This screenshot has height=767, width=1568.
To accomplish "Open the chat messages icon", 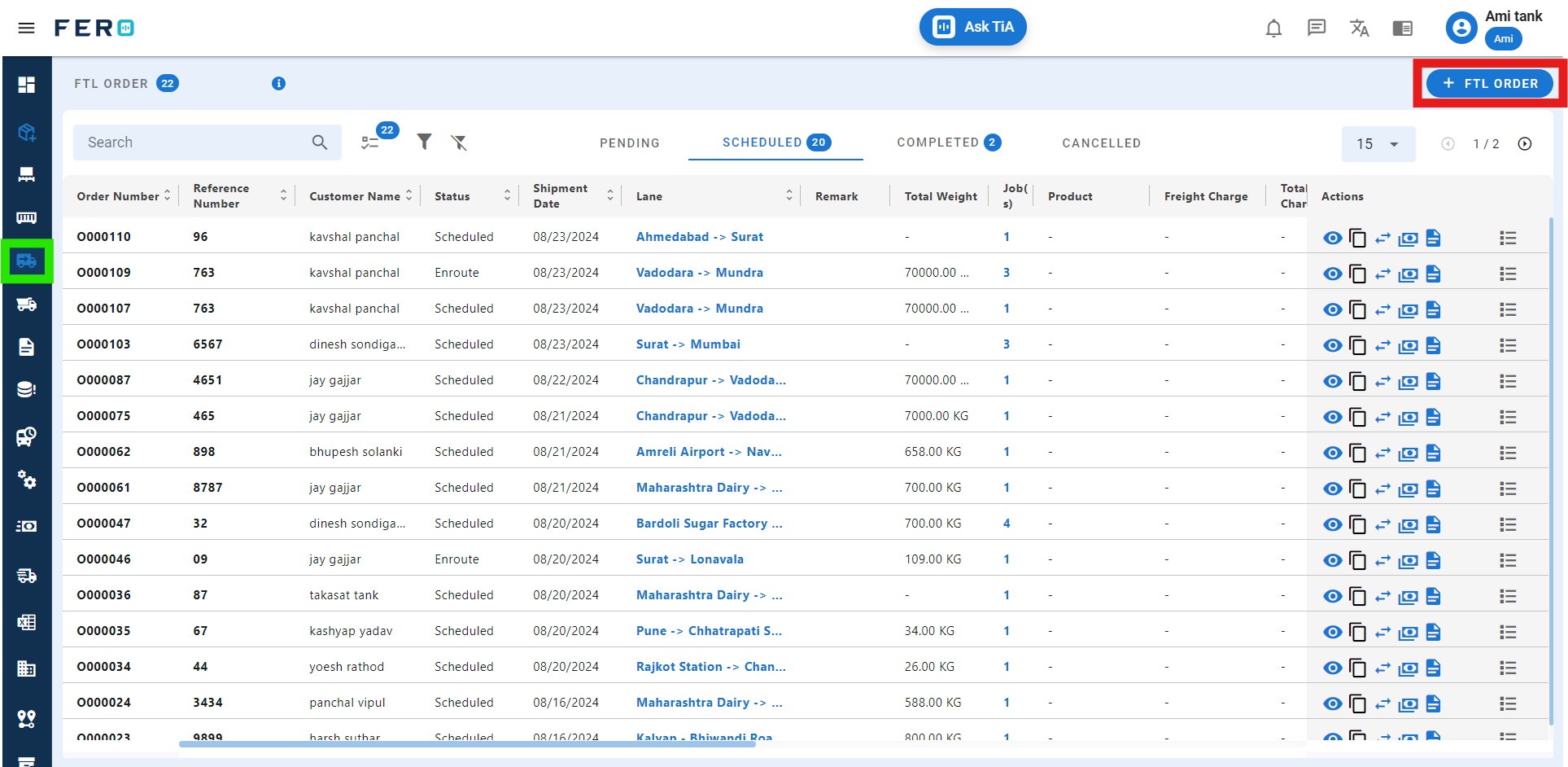I will [x=1316, y=28].
